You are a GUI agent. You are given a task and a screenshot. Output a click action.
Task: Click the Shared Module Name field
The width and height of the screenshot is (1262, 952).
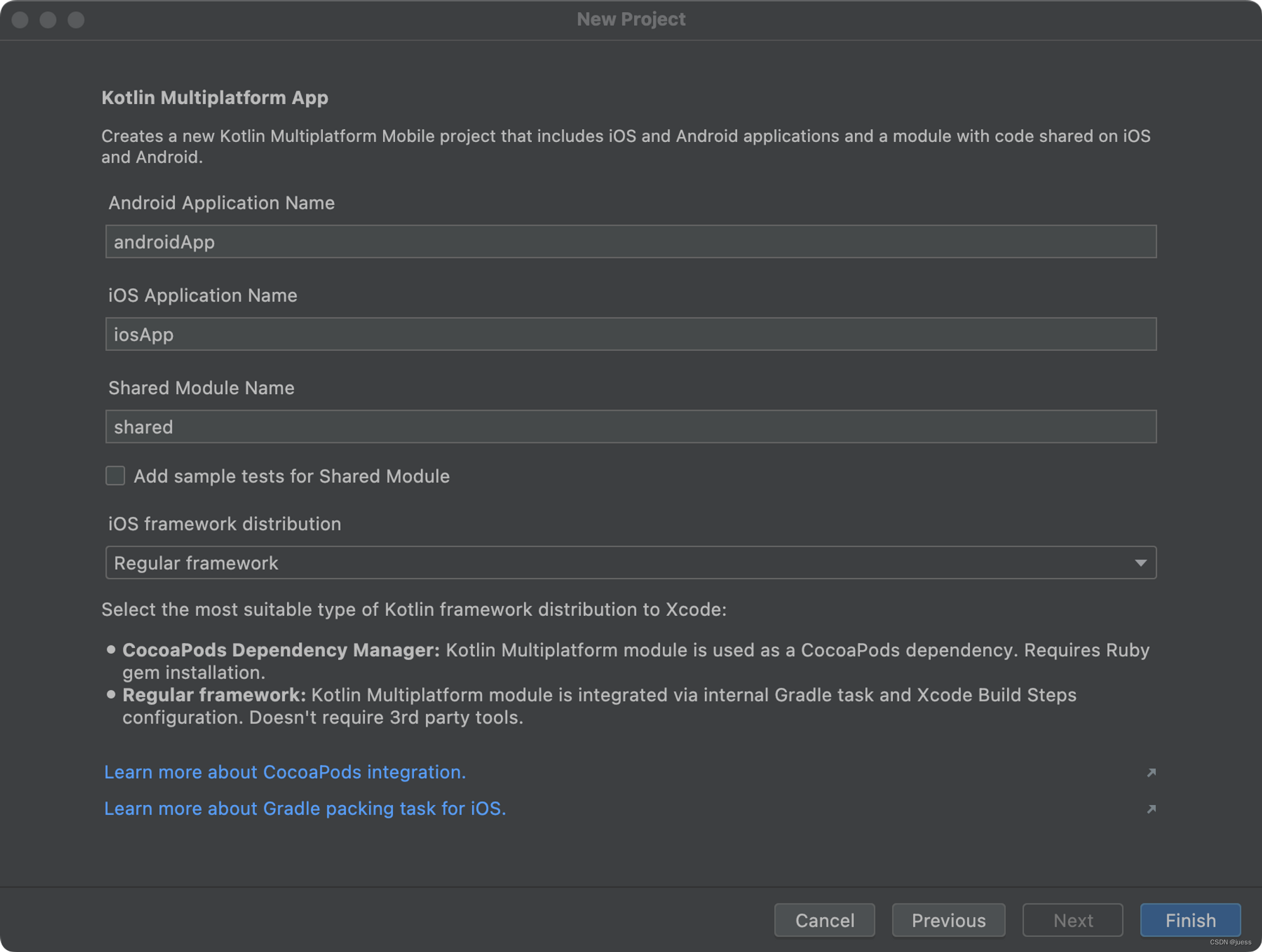click(x=630, y=427)
